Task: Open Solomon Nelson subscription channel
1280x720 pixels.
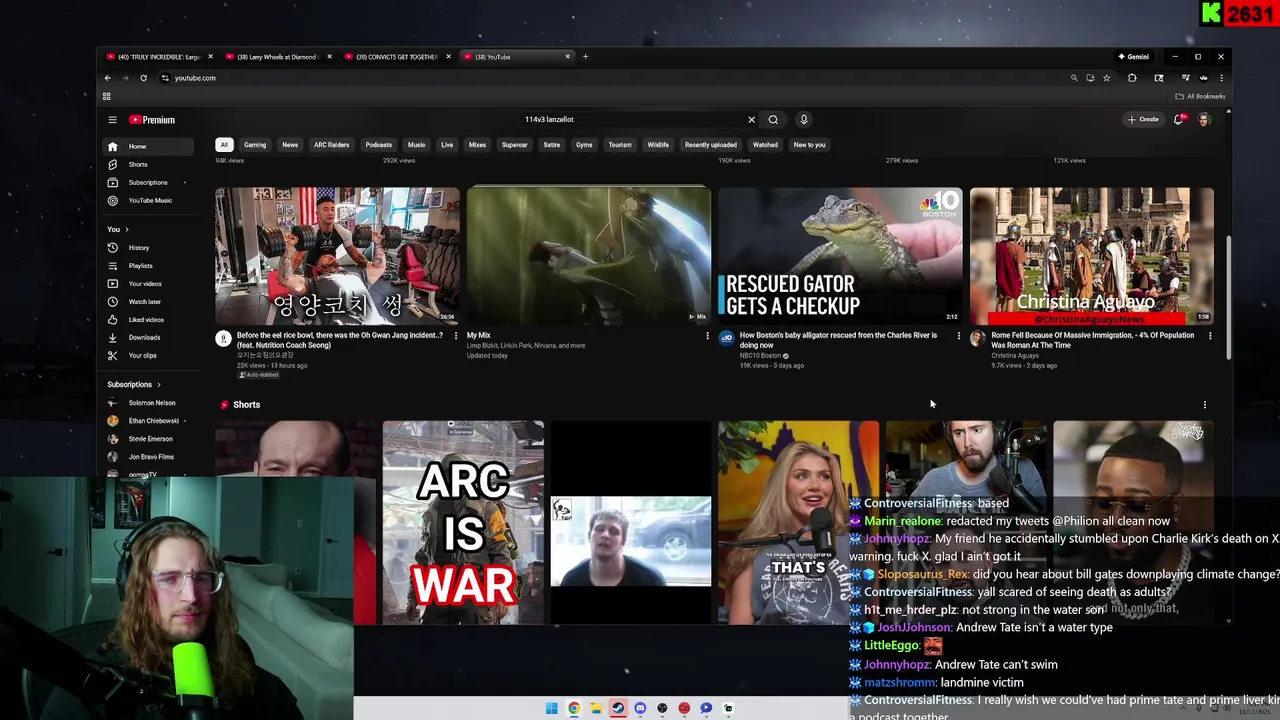Action: pyautogui.click(x=148, y=403)
